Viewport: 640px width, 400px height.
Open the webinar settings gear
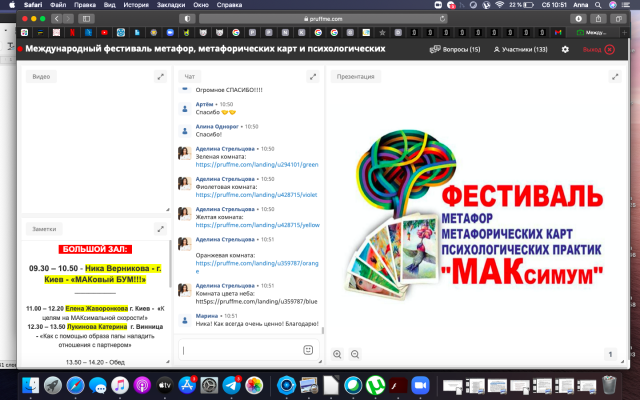point(566,49)
